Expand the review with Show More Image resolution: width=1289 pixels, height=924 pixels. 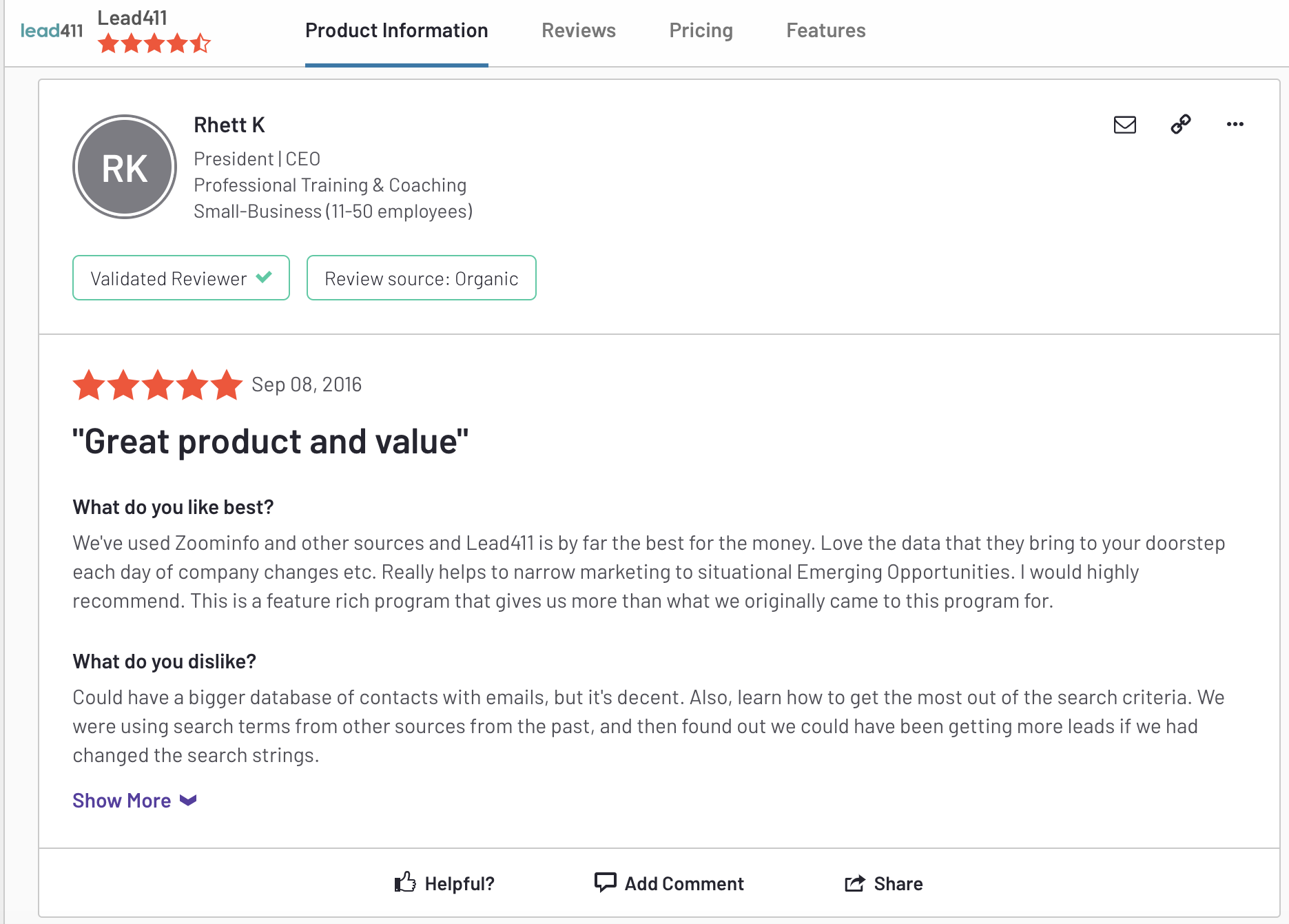click(x=122, y=801)
